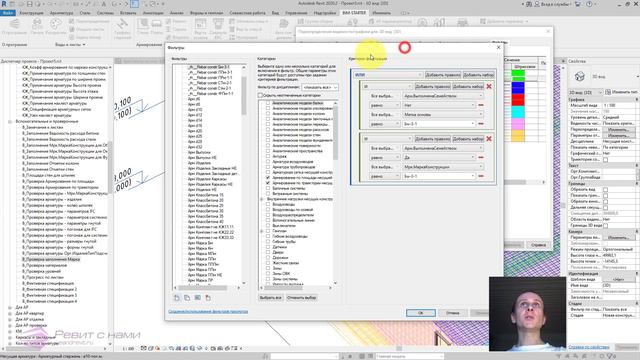Open the Архитектура ribbon tab
This screenshot has height=360, width=640.
pyautogui.click(x=61, y=13)
